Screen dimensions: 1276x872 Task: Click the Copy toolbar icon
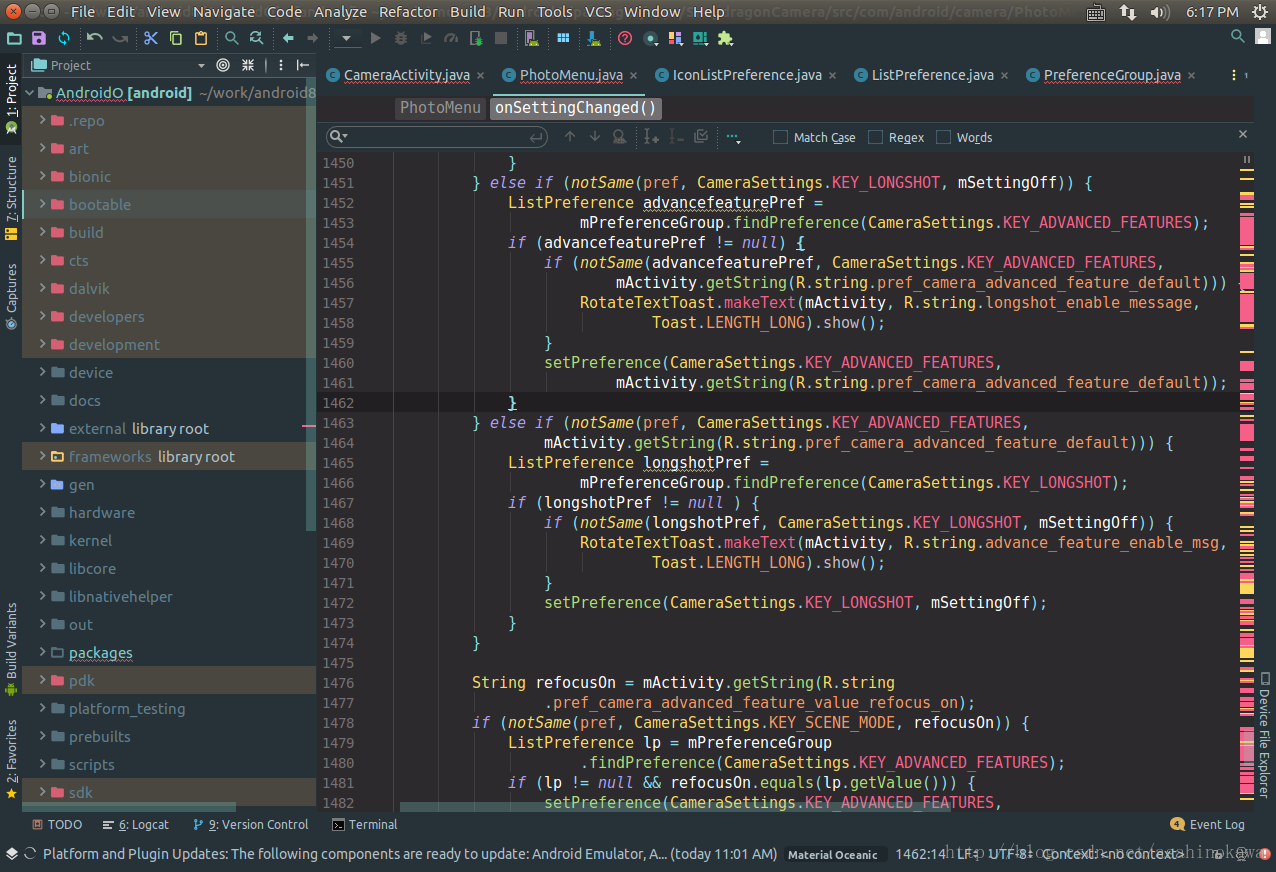point(176,38)
